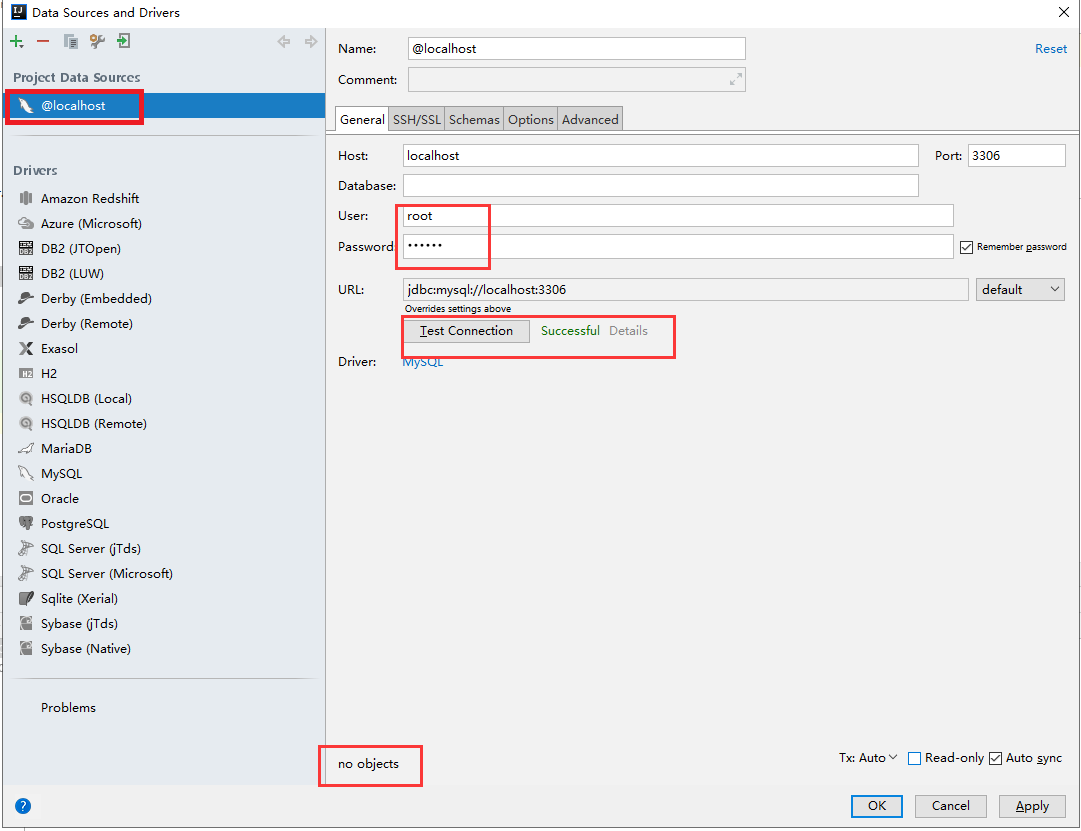1081x831 pixels.
Task: Confirm with the OK button
Action: 876,806
